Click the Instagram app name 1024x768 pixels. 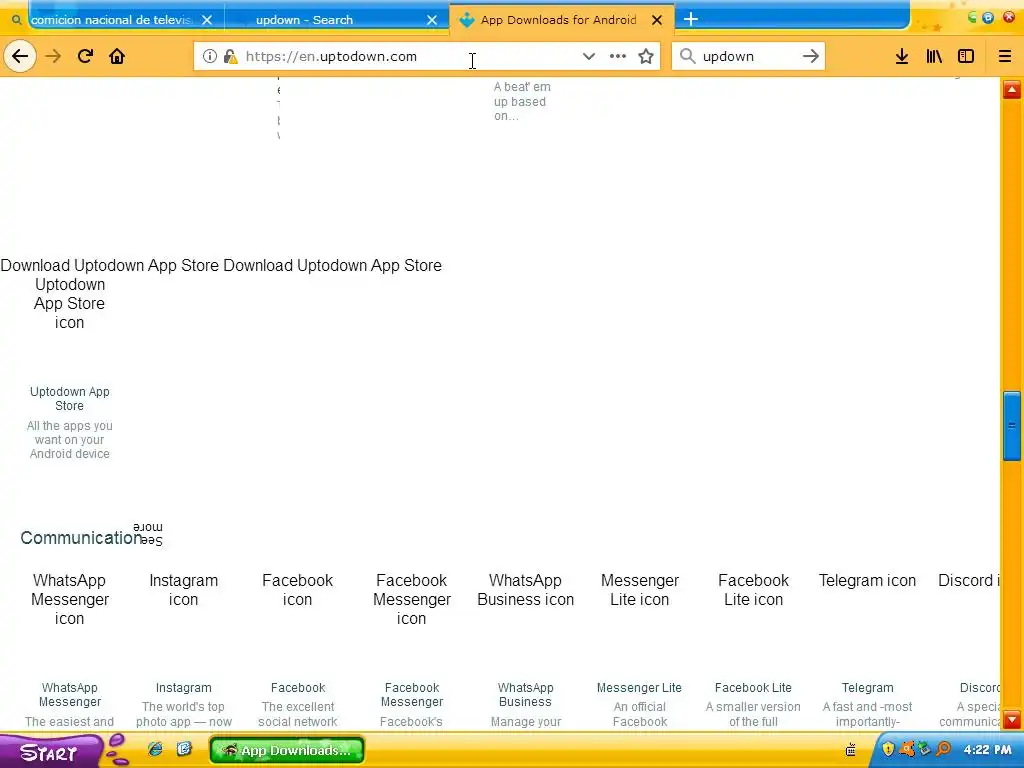tap(184, 688)
